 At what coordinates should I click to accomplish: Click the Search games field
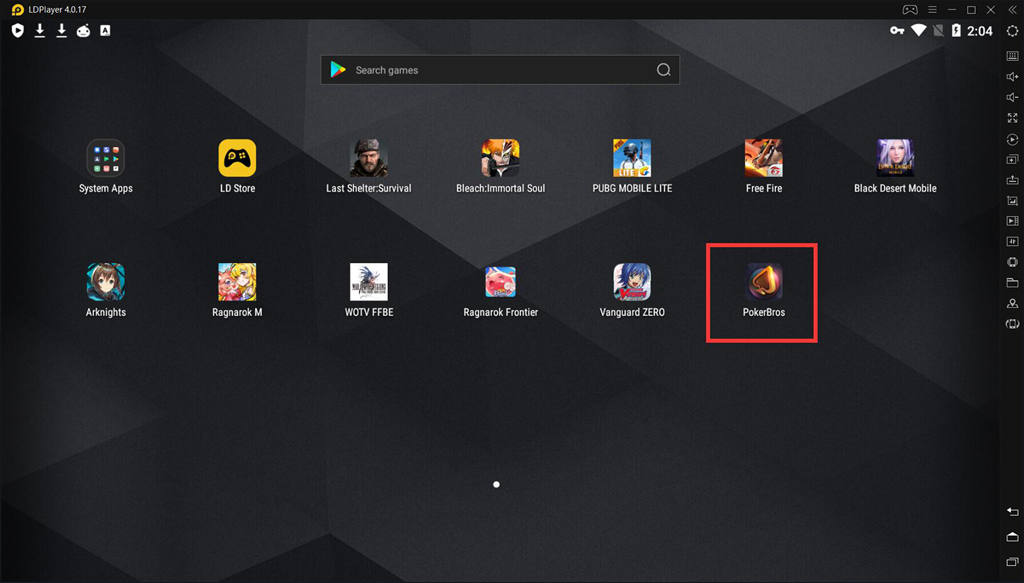point(500,70)
